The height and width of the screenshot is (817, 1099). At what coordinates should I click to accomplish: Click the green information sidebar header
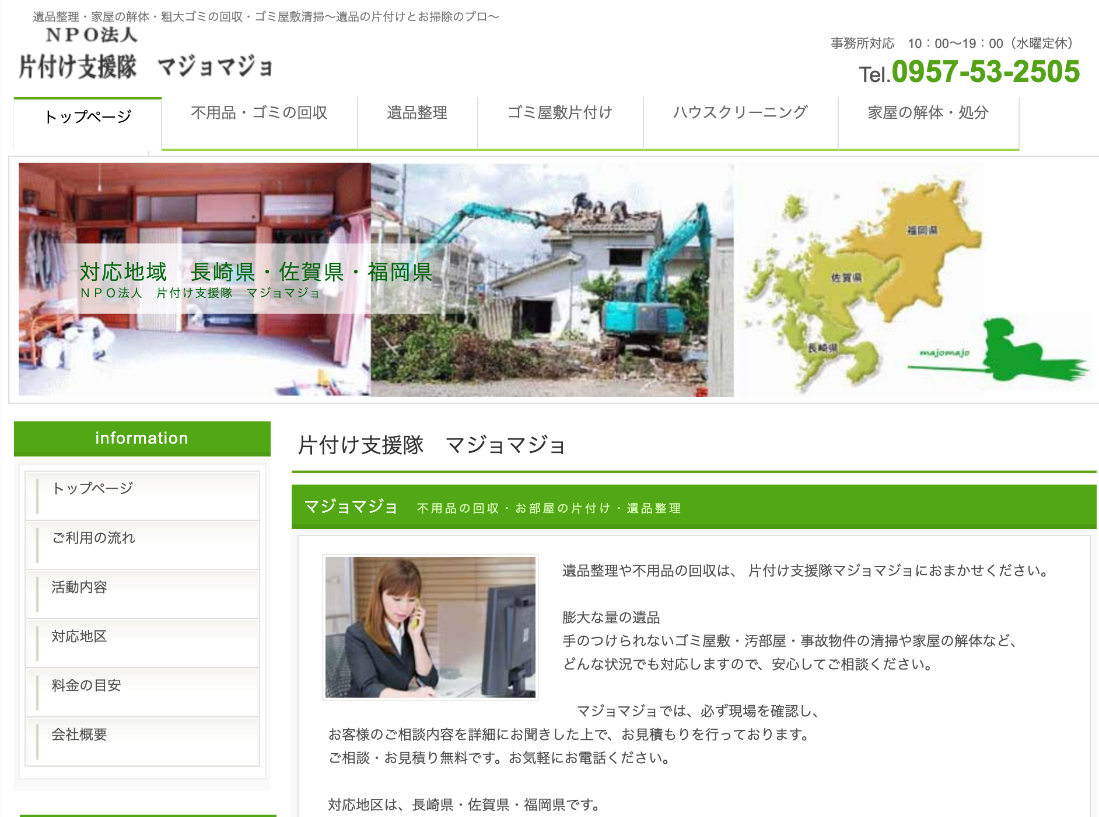click(142, 438)
